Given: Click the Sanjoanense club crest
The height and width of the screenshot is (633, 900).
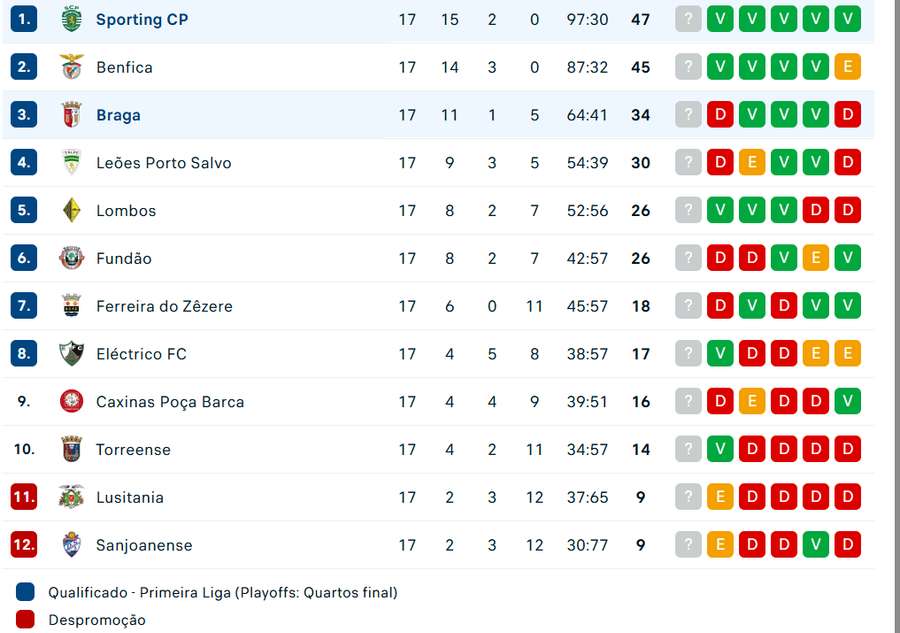Looking at the screenshot, I should [x=71, y=545].
